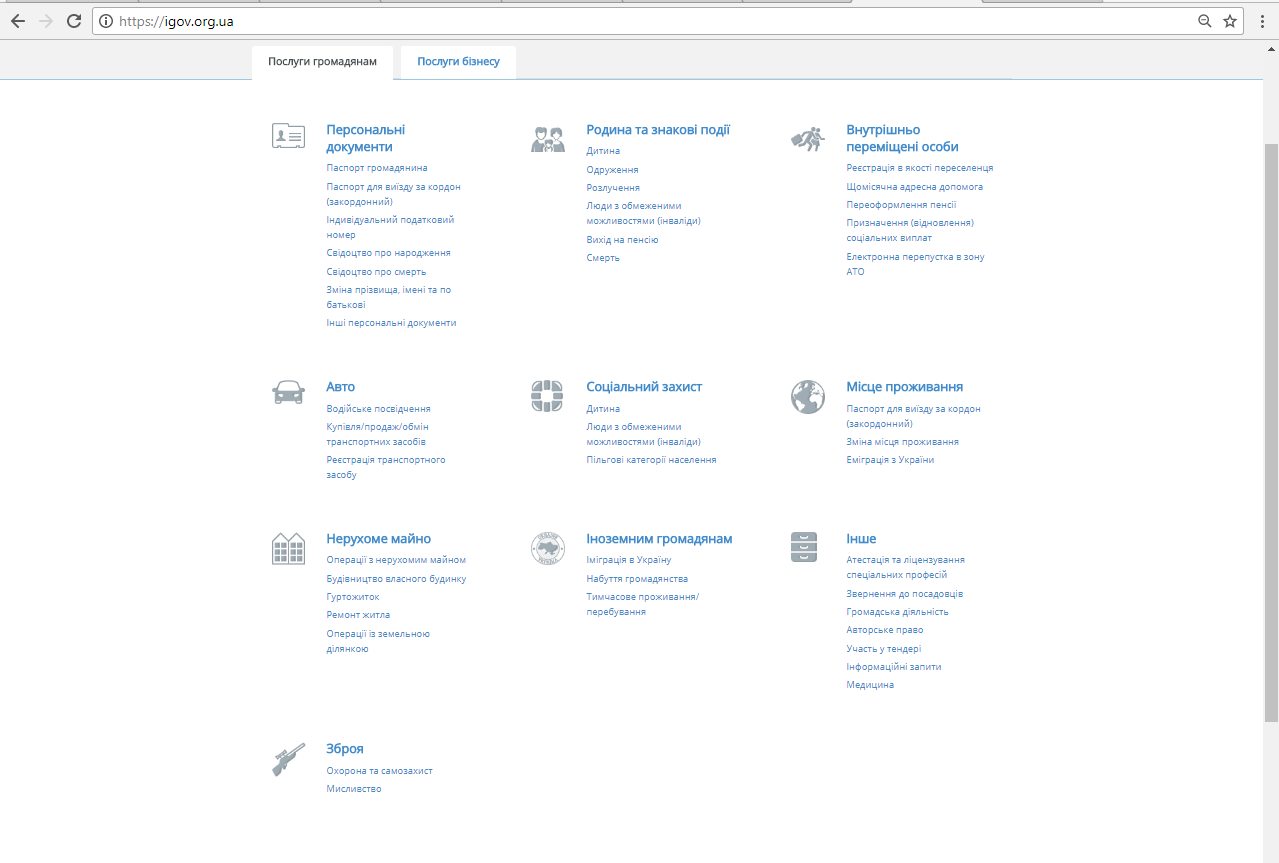This screenshot has width=1279, height=863.
Task: Open the Мисливство link under Зброя
Action: point(354,789)
